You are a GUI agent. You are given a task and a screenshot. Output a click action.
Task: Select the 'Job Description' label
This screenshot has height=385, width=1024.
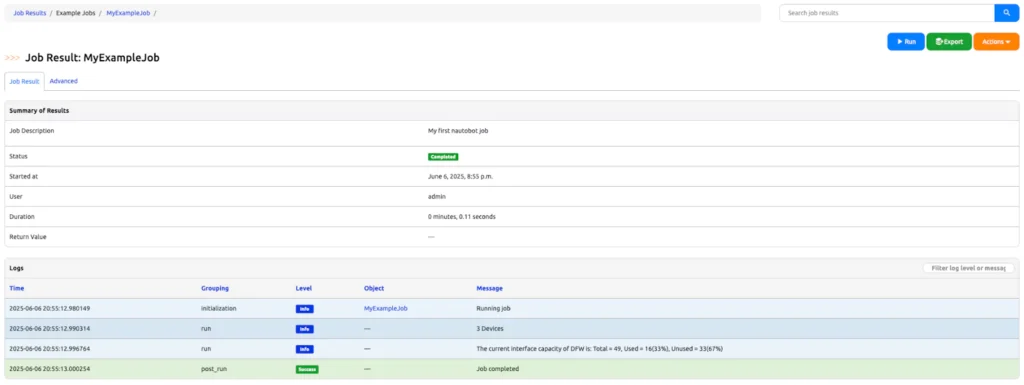pyautogui.click(x=31, y=131)
